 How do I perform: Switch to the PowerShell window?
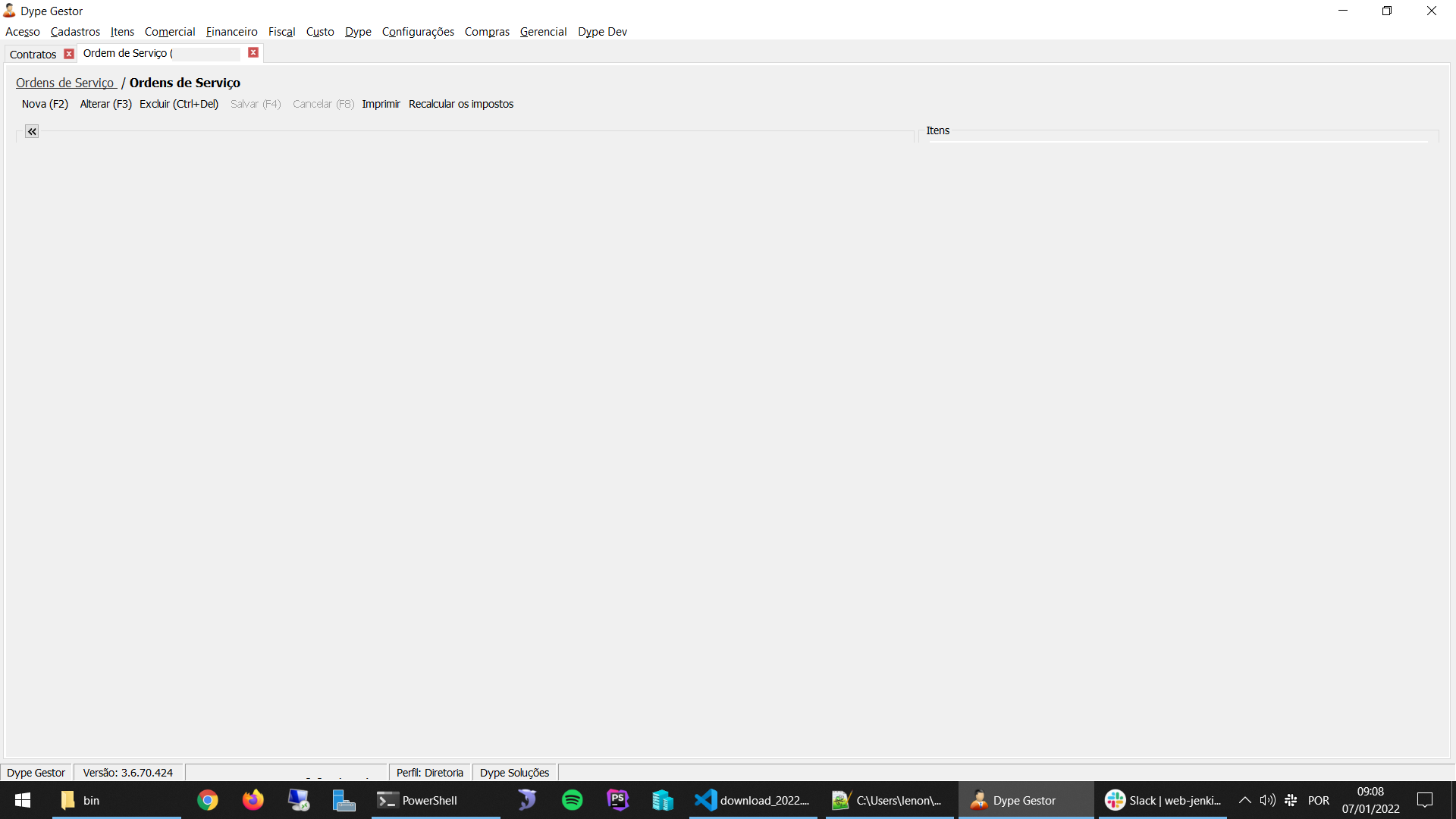click(x=436, y=800)
